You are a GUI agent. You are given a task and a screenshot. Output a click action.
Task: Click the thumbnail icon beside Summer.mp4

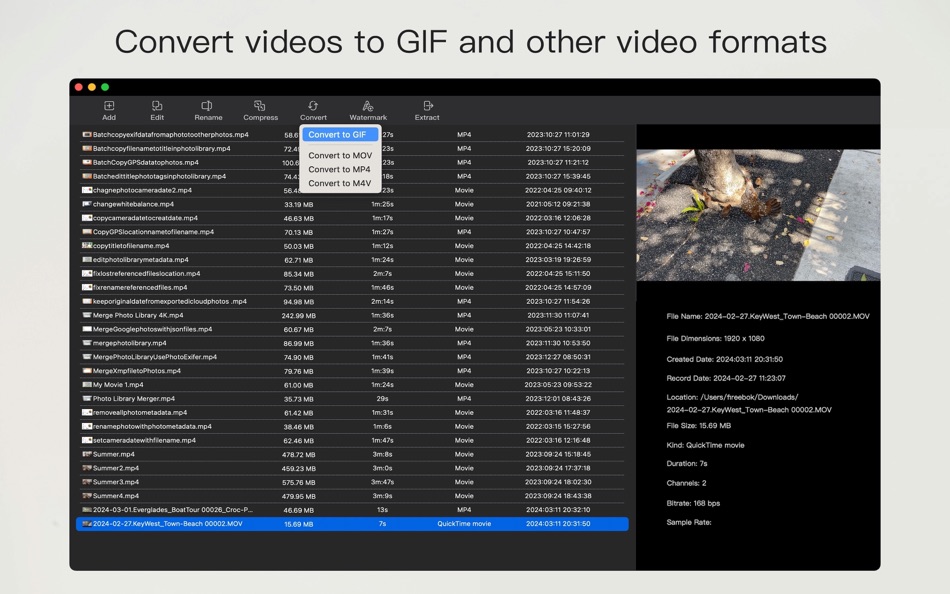pos(85,454)
